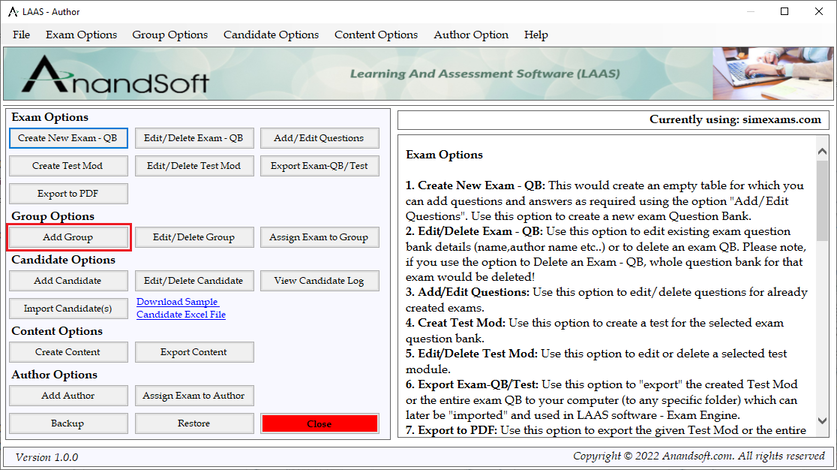Image resolution: width=837 pixels, height=470 pixels.
Task: Open Download Sample Candidate Excel File link
Action: [181, 308]
